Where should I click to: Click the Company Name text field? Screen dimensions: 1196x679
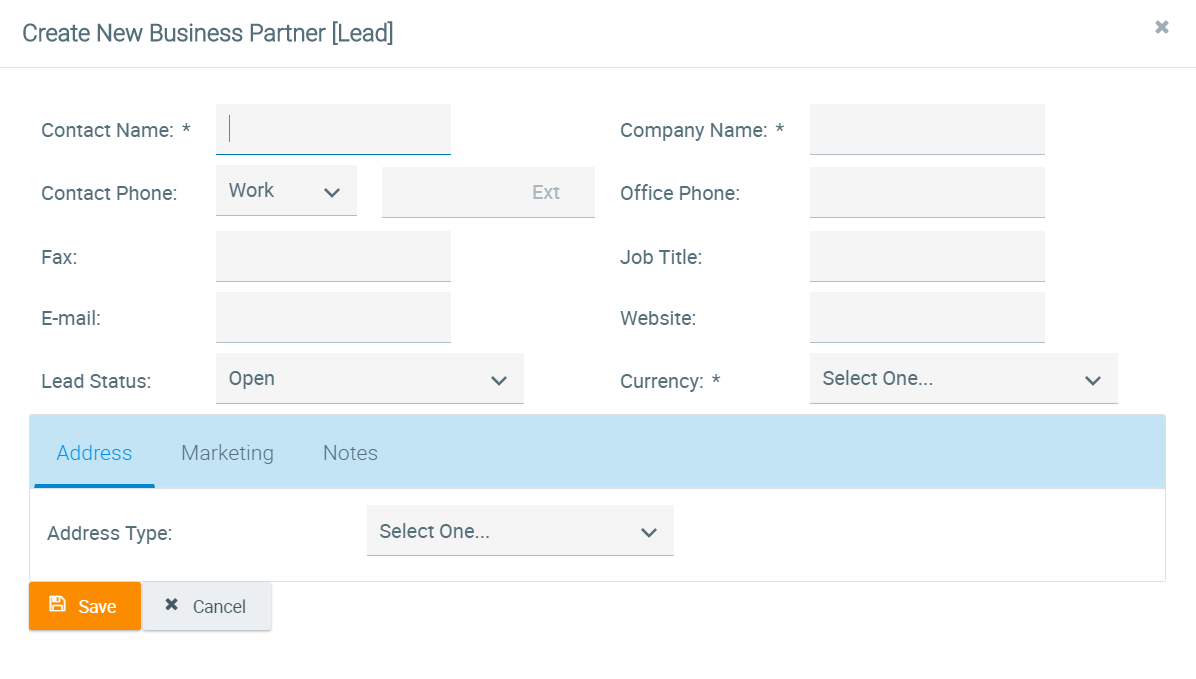click(x=927, y=130)
